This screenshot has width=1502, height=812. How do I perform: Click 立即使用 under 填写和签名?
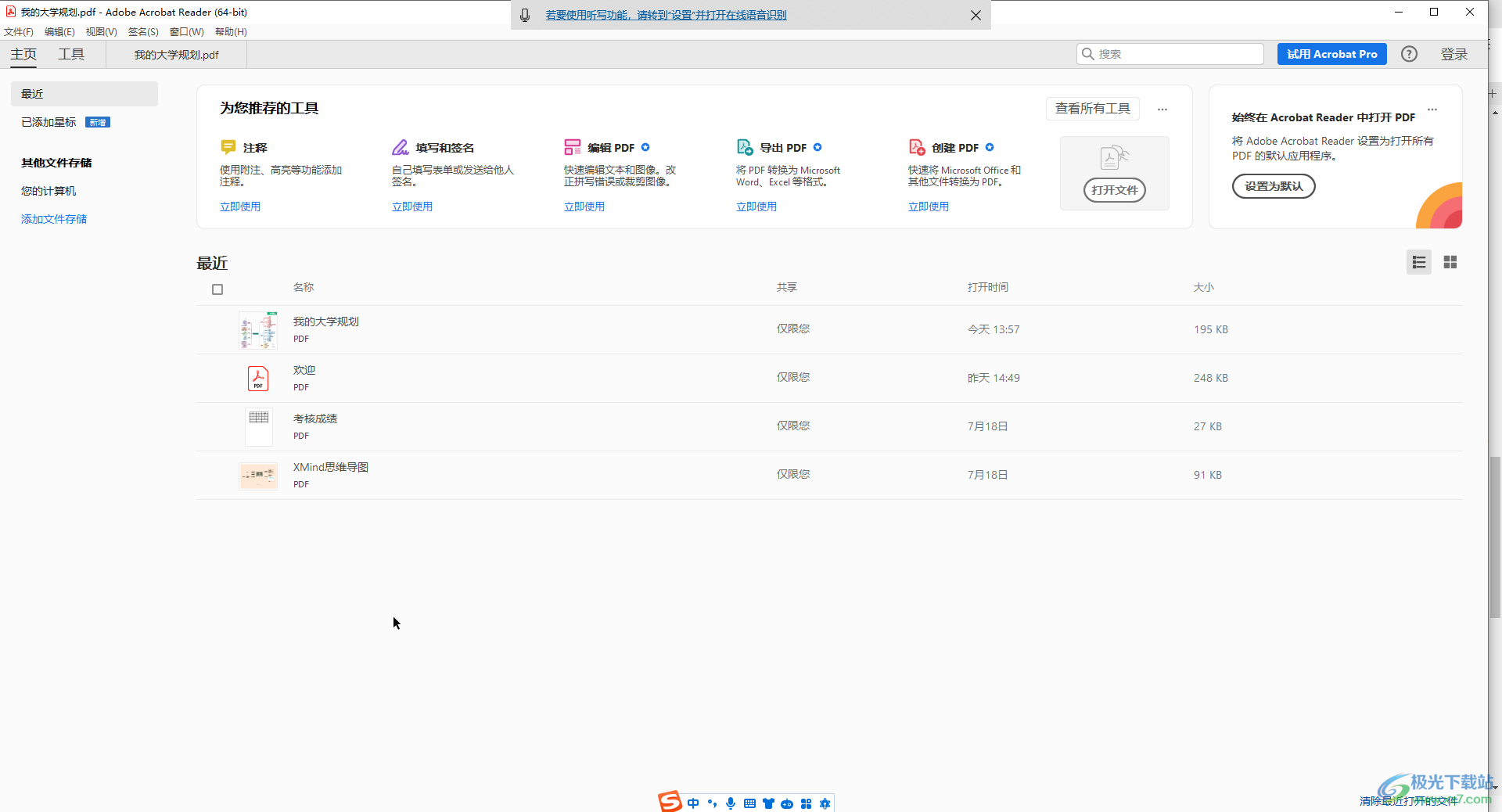point(412,207)
